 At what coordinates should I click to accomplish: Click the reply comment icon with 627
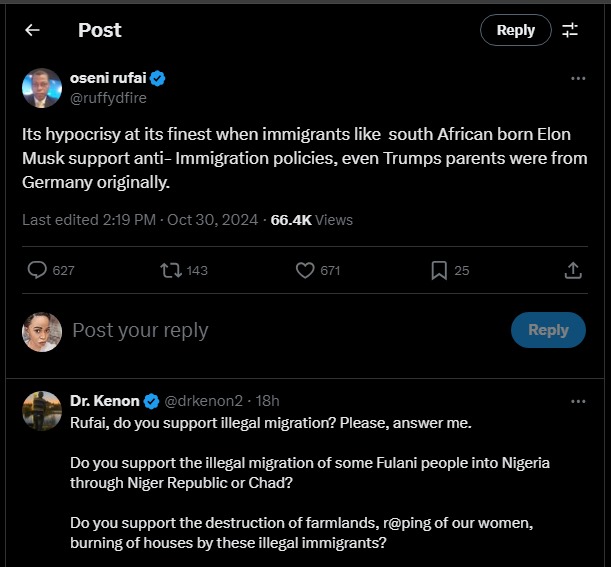click(x=38, y=270)
